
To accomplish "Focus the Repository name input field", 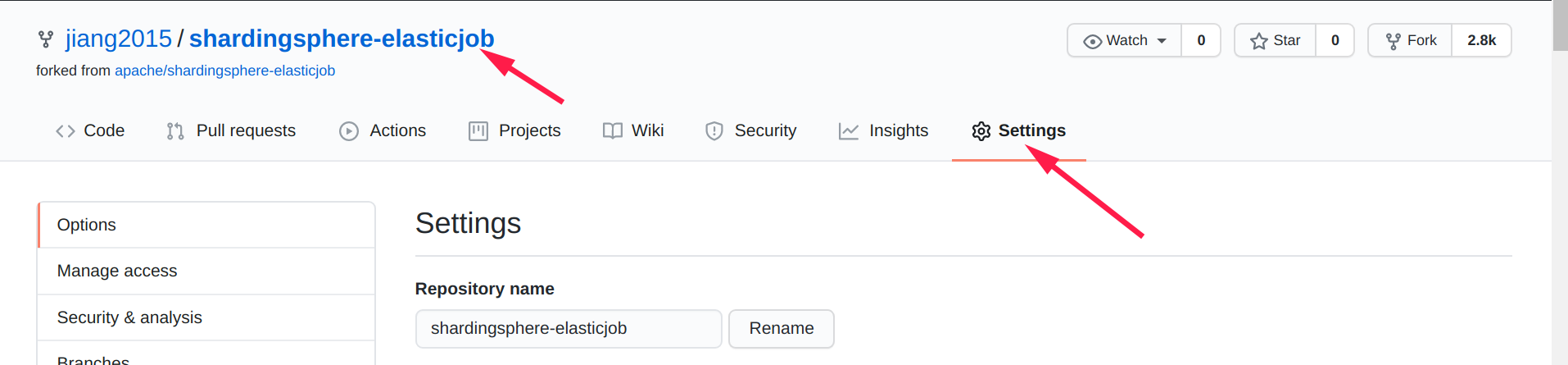I will pyautogui.click(x=569, y=329).
